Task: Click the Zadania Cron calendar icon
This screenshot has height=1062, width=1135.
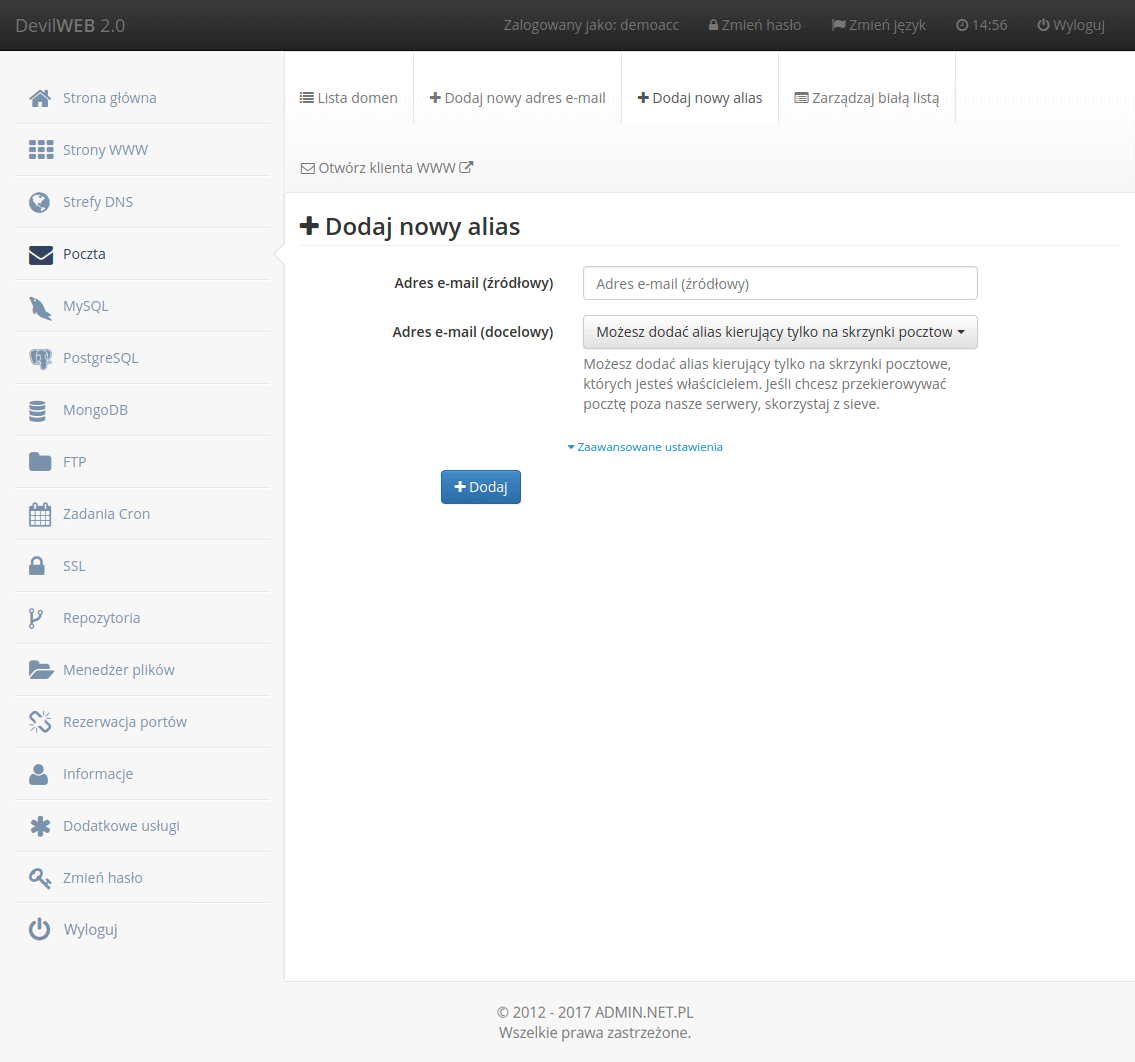Action: tap(40, 514)
